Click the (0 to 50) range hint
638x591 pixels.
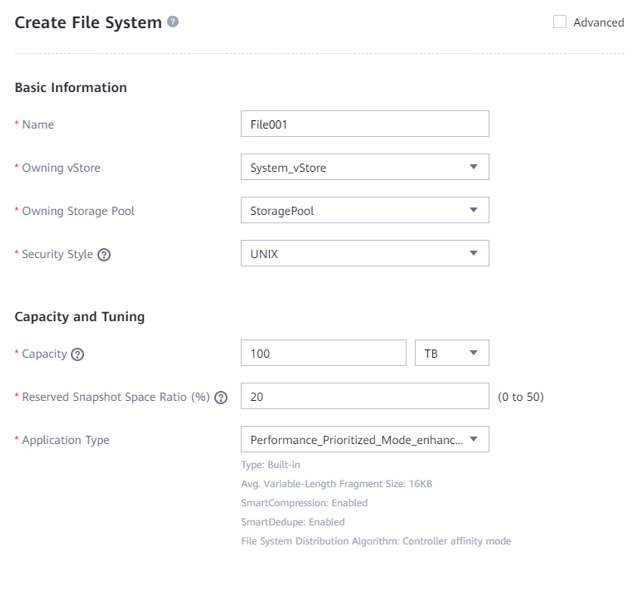pos(521,397)
